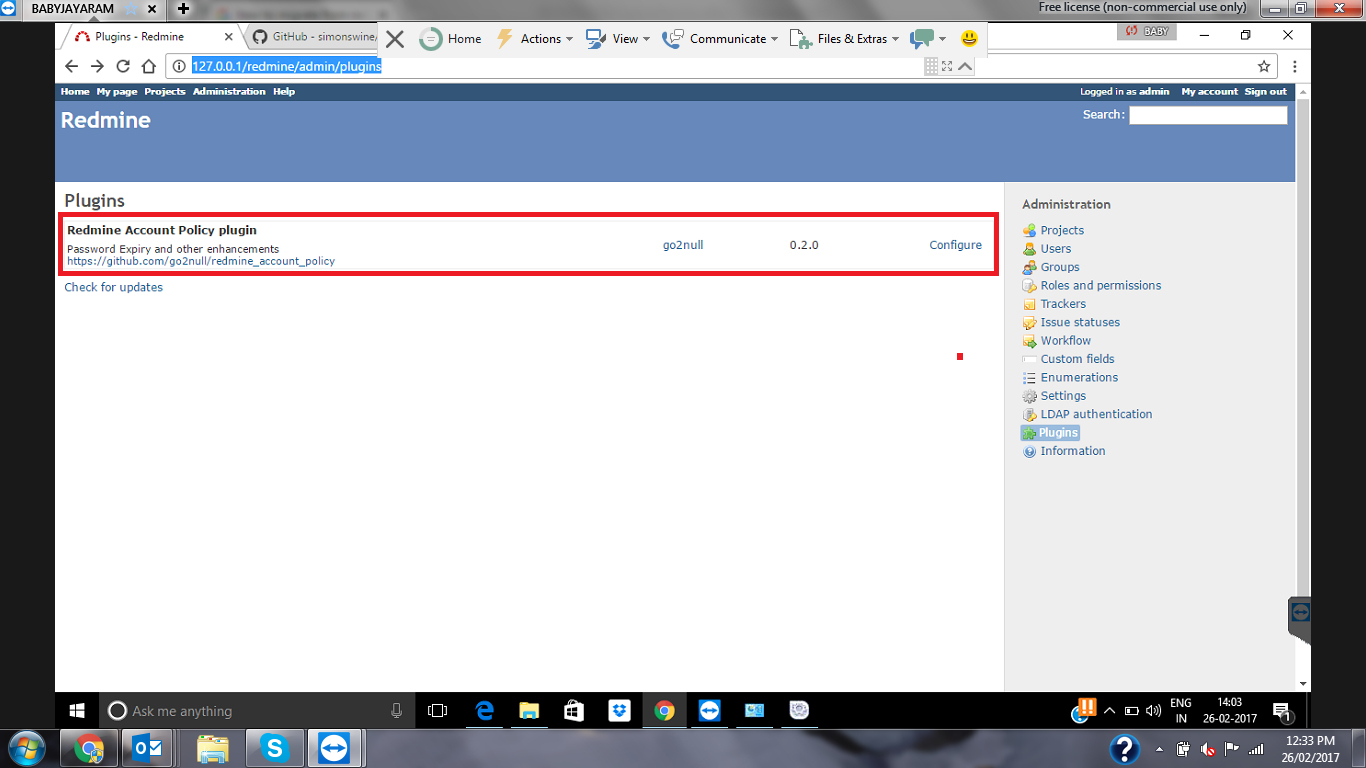Click TeamViewer toolbar Home button
Screen dimensions: 1366x768
pyautogui.click(x=450, y=39)
